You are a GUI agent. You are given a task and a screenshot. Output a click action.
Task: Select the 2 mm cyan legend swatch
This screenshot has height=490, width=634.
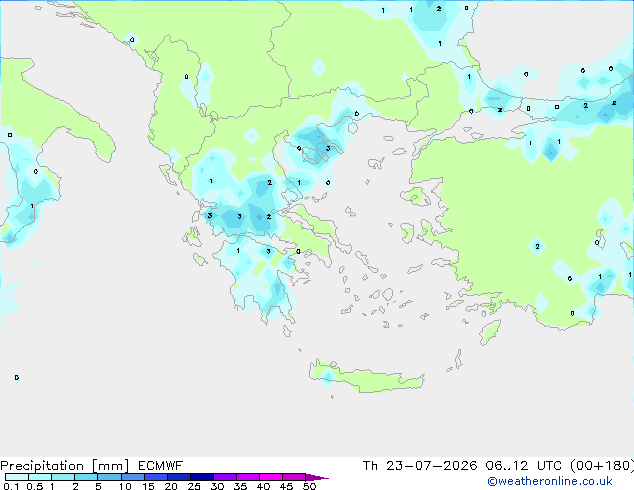pyautogui.click(x=86, y=477)
